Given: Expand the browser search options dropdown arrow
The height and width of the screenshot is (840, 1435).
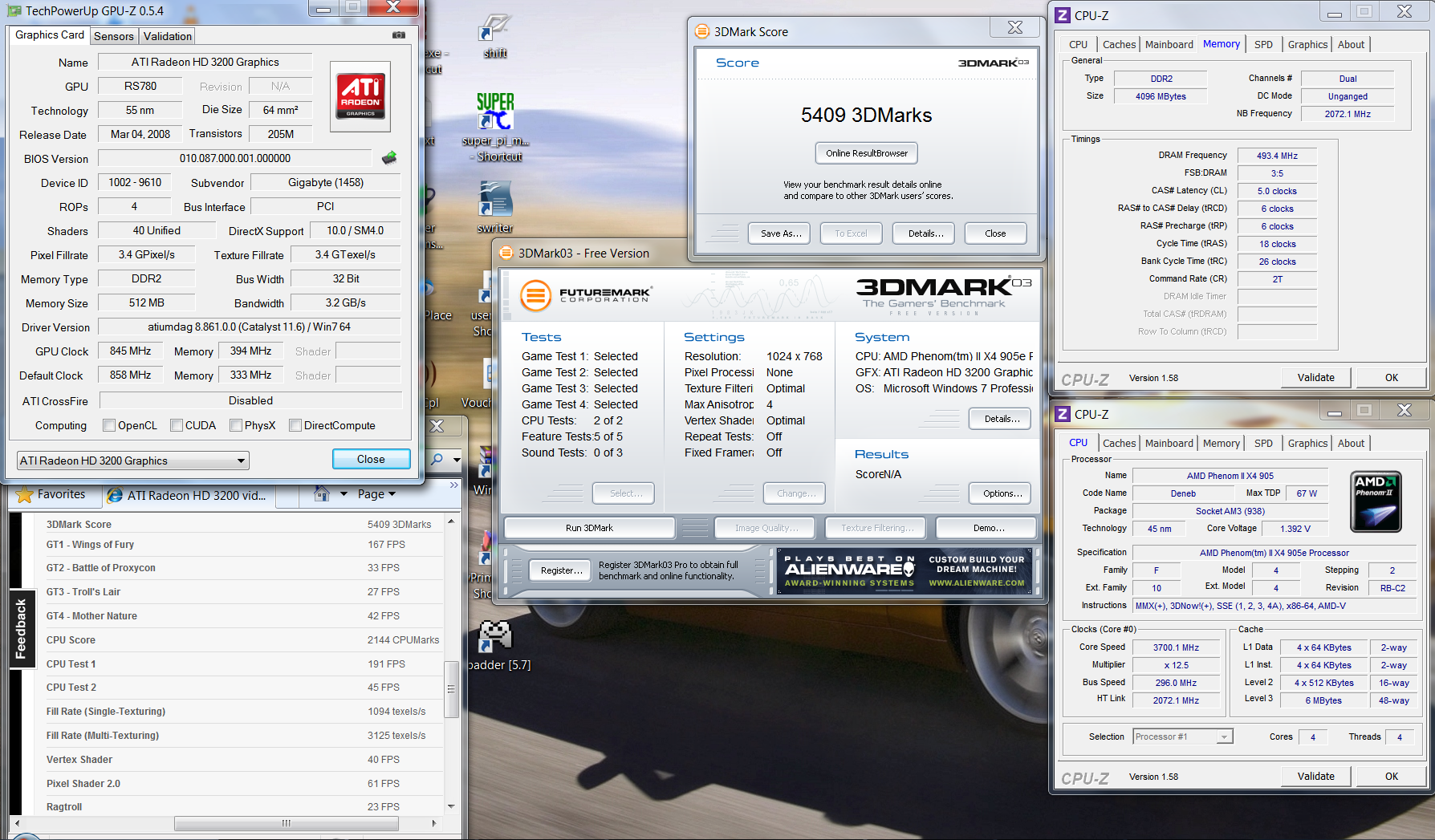Looking at the screenshot, I should (x=457, y=460).
